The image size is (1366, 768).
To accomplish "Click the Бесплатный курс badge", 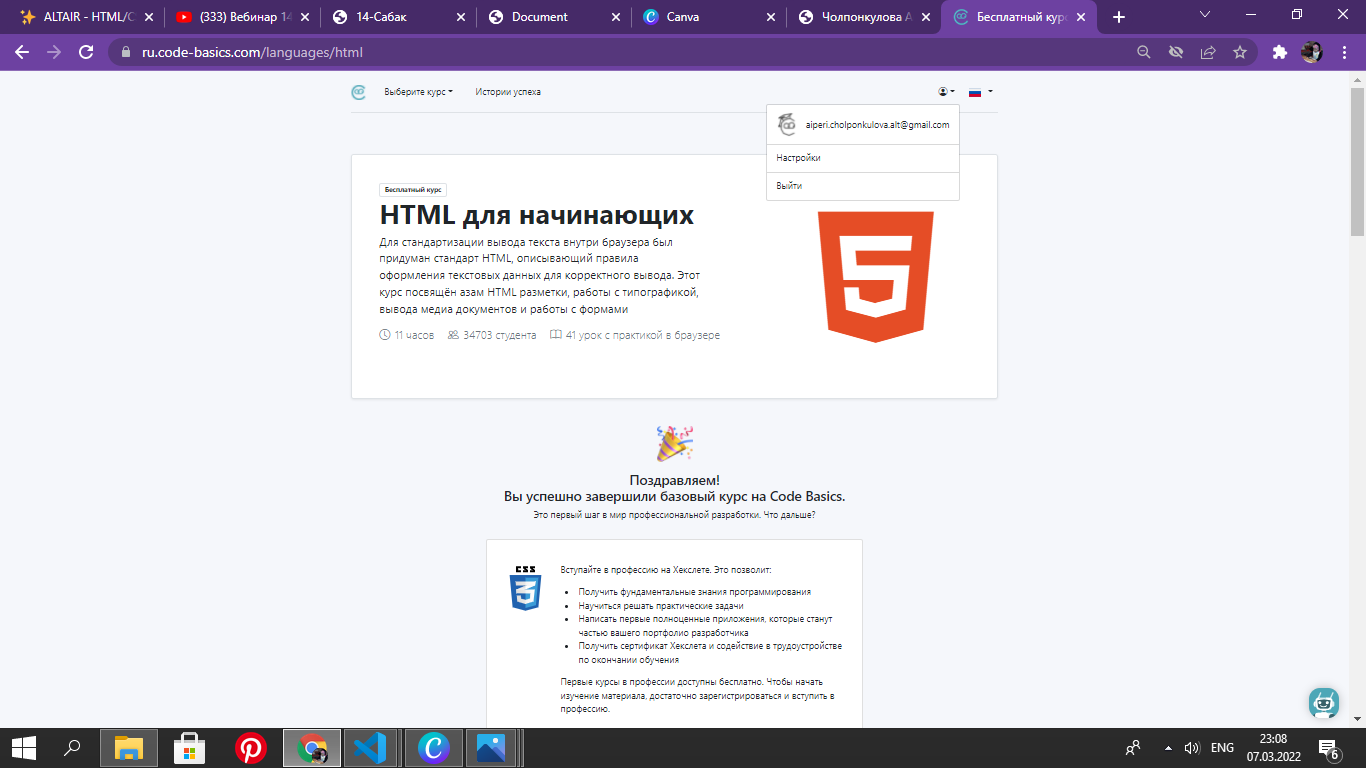I will pos(413,189).
